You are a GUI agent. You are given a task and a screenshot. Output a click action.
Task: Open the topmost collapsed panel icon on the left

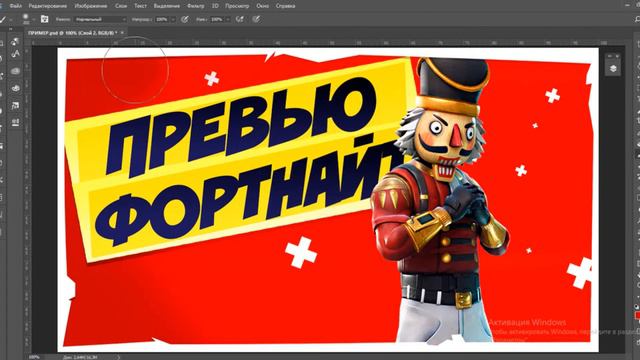click(x=15, y=41)
